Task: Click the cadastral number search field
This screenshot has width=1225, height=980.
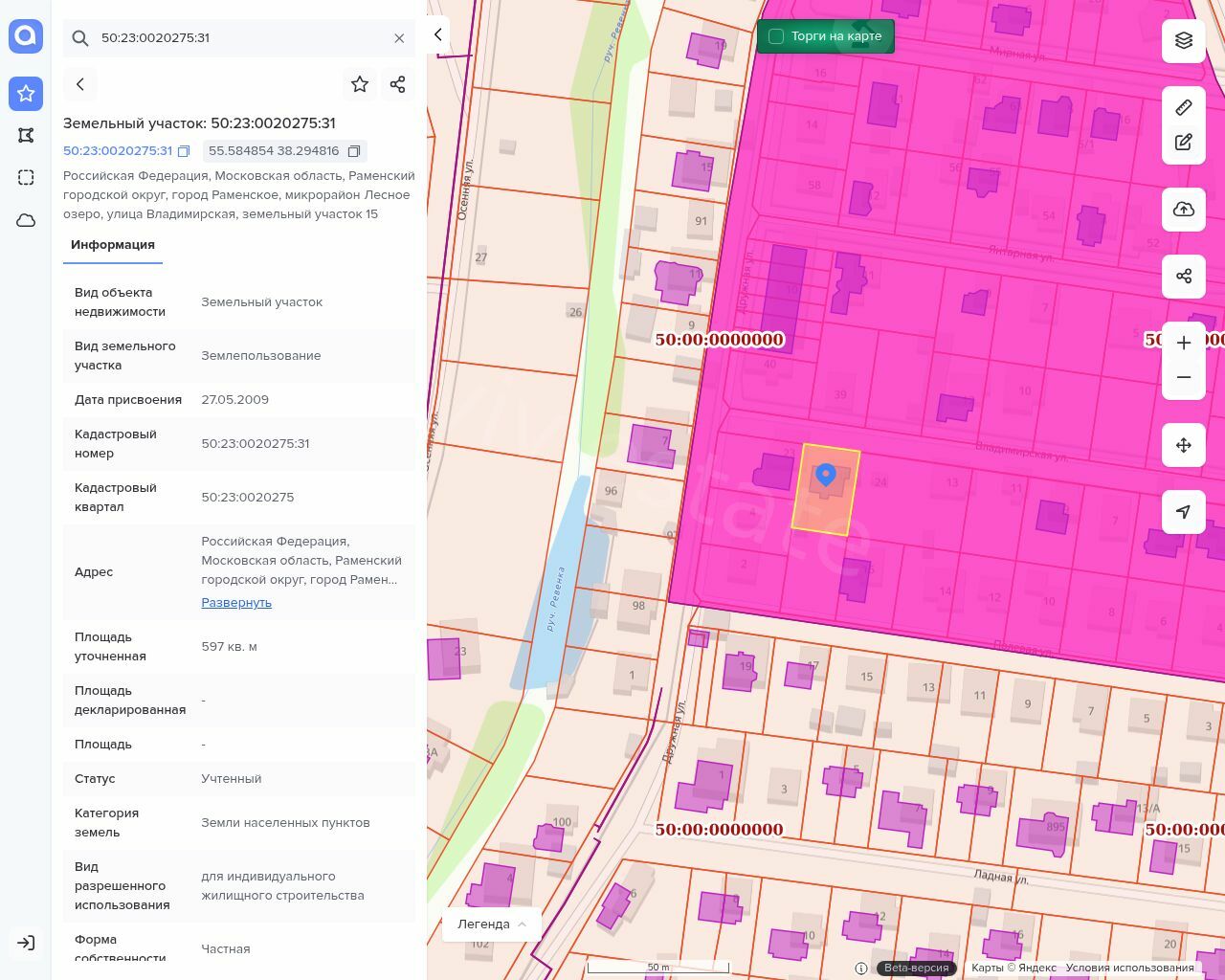Action: pos(239,38)
